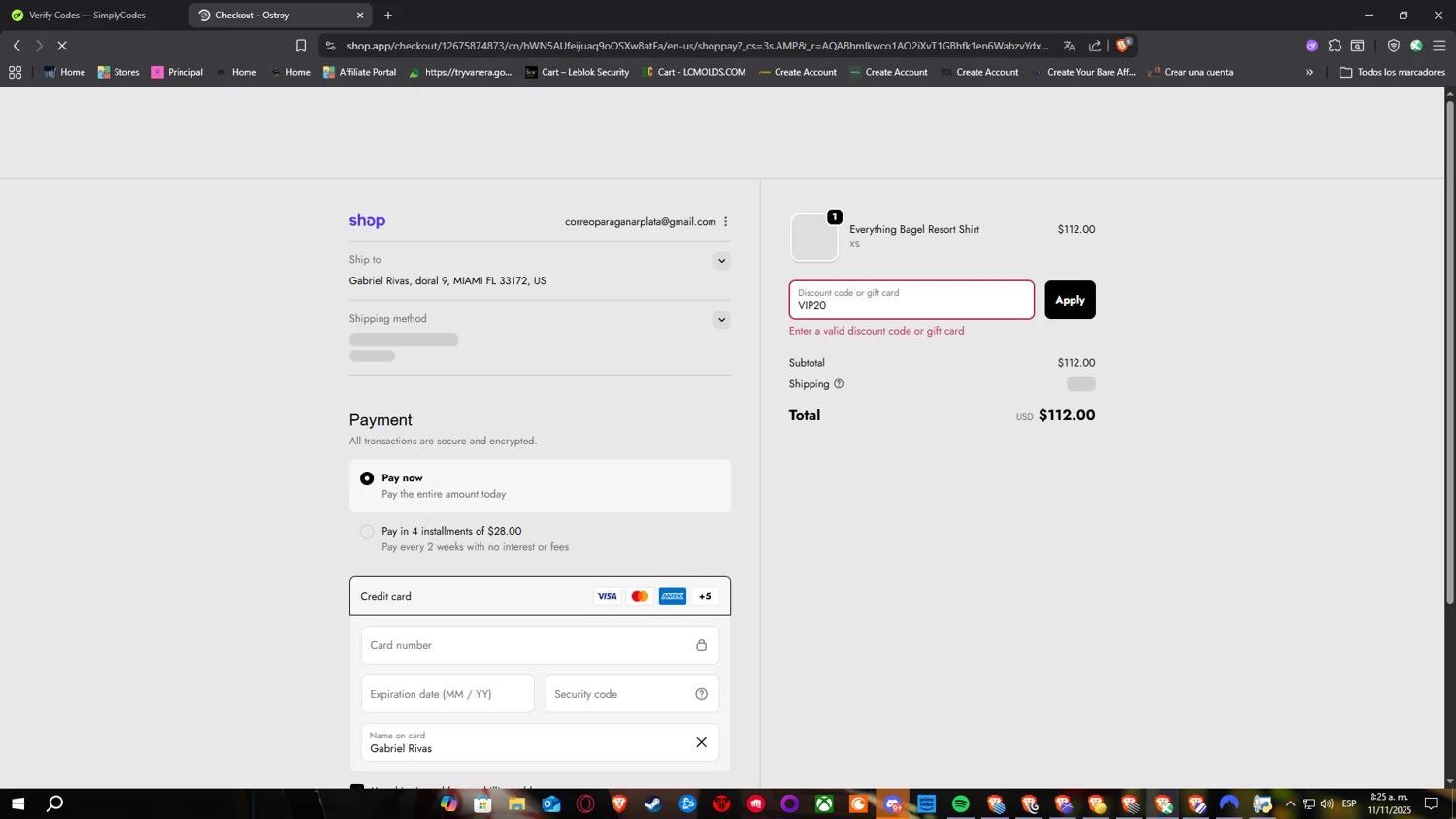Click the Shop logo
This screenshot has height=819, width=1456.
[x=367, y=221]
